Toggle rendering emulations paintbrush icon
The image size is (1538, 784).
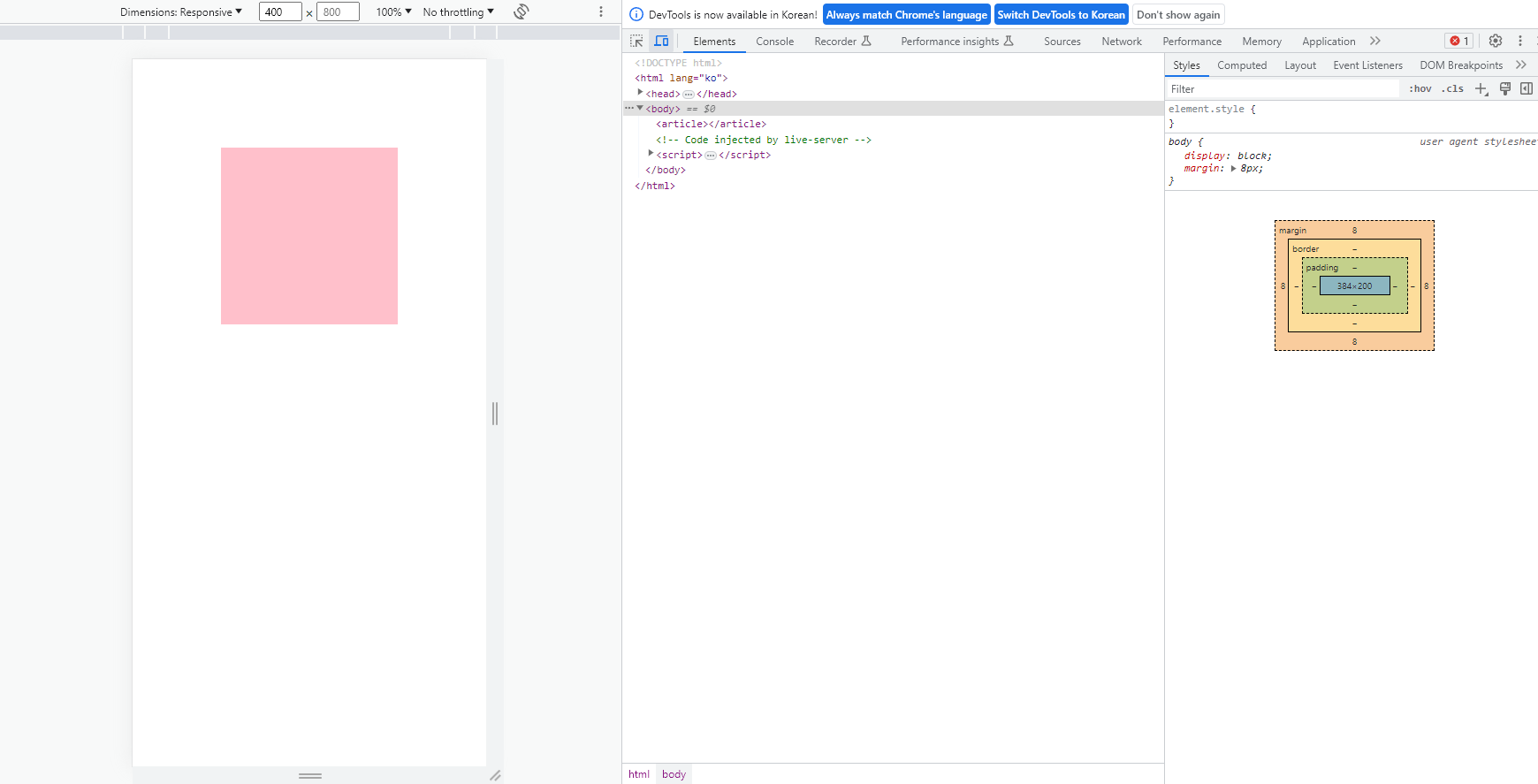pos(1505,88)
